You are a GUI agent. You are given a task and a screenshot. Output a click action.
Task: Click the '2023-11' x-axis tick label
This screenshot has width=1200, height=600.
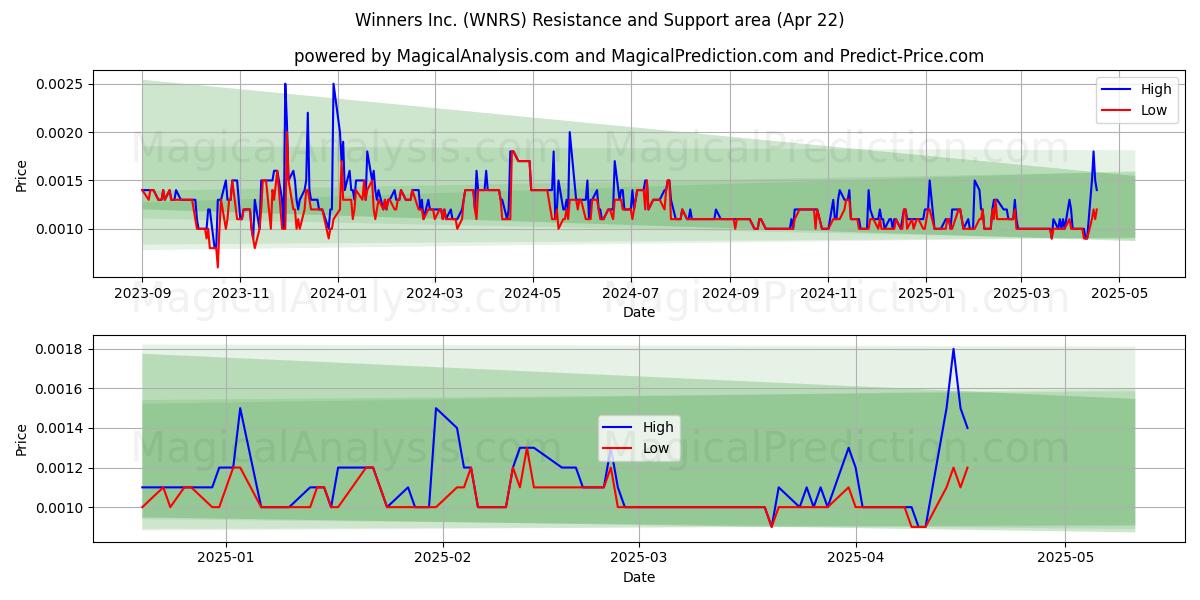(x=240, y=293)
